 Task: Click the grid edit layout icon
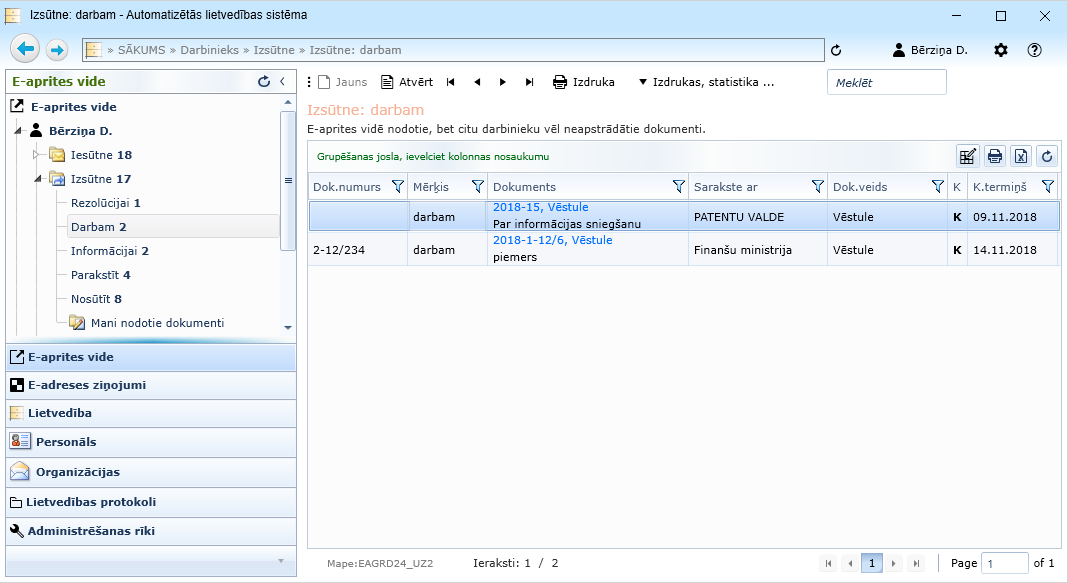968,155
